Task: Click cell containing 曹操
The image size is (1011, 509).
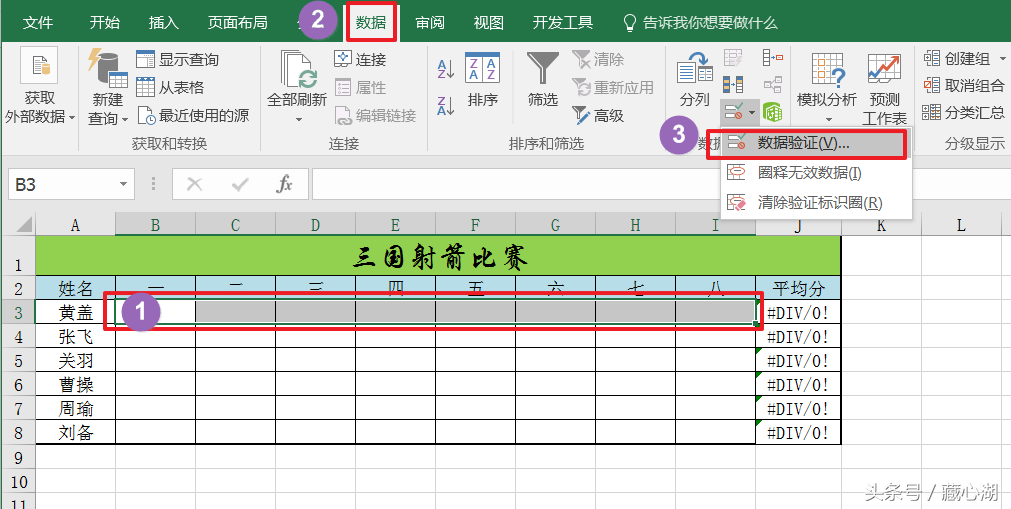Action: point(75,384)
